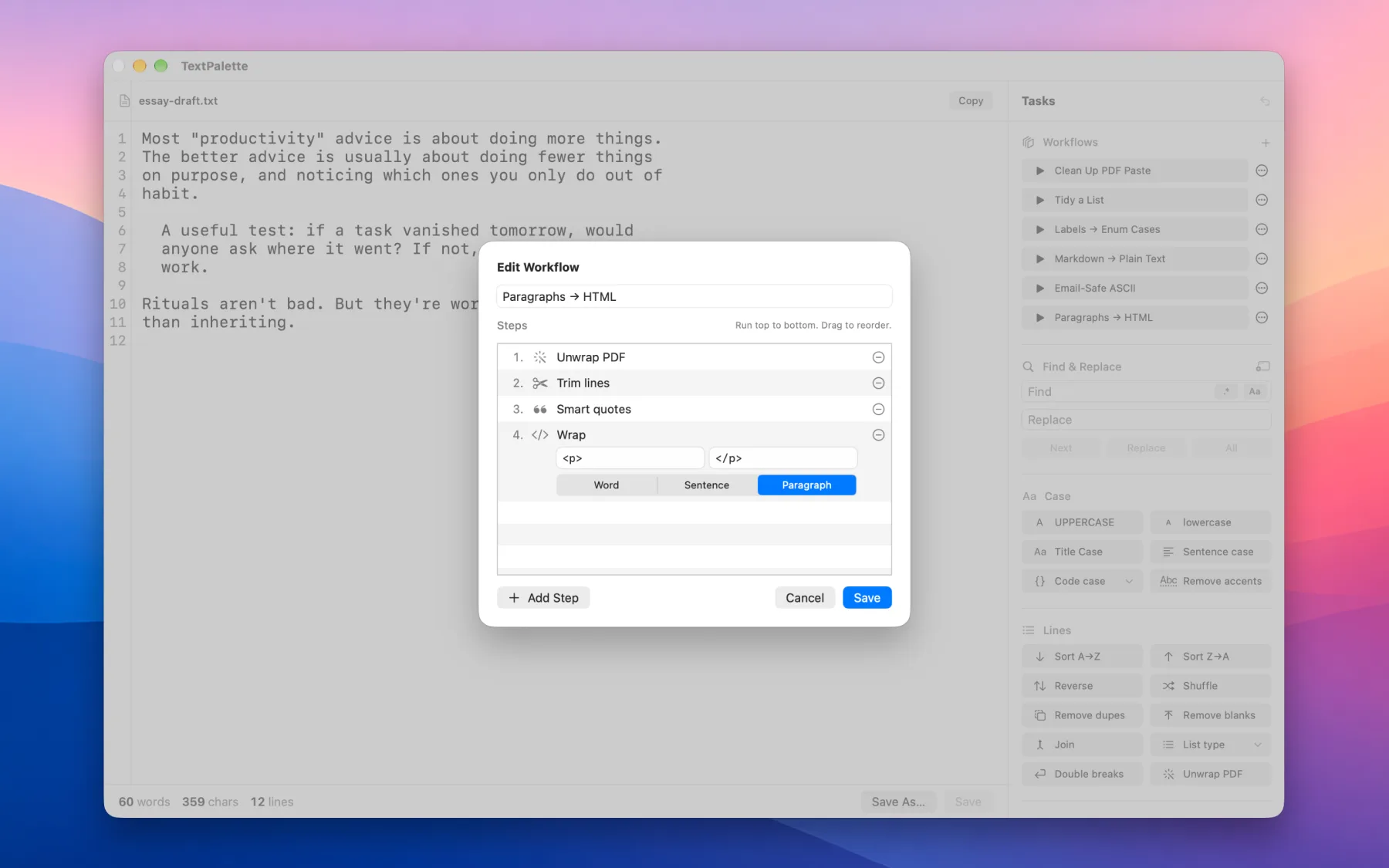The width and height of the screenshot is (1389, 868).
Task: Run the Paragraphs → HTML workflow in sidebar
Action: click(1134, 317)
